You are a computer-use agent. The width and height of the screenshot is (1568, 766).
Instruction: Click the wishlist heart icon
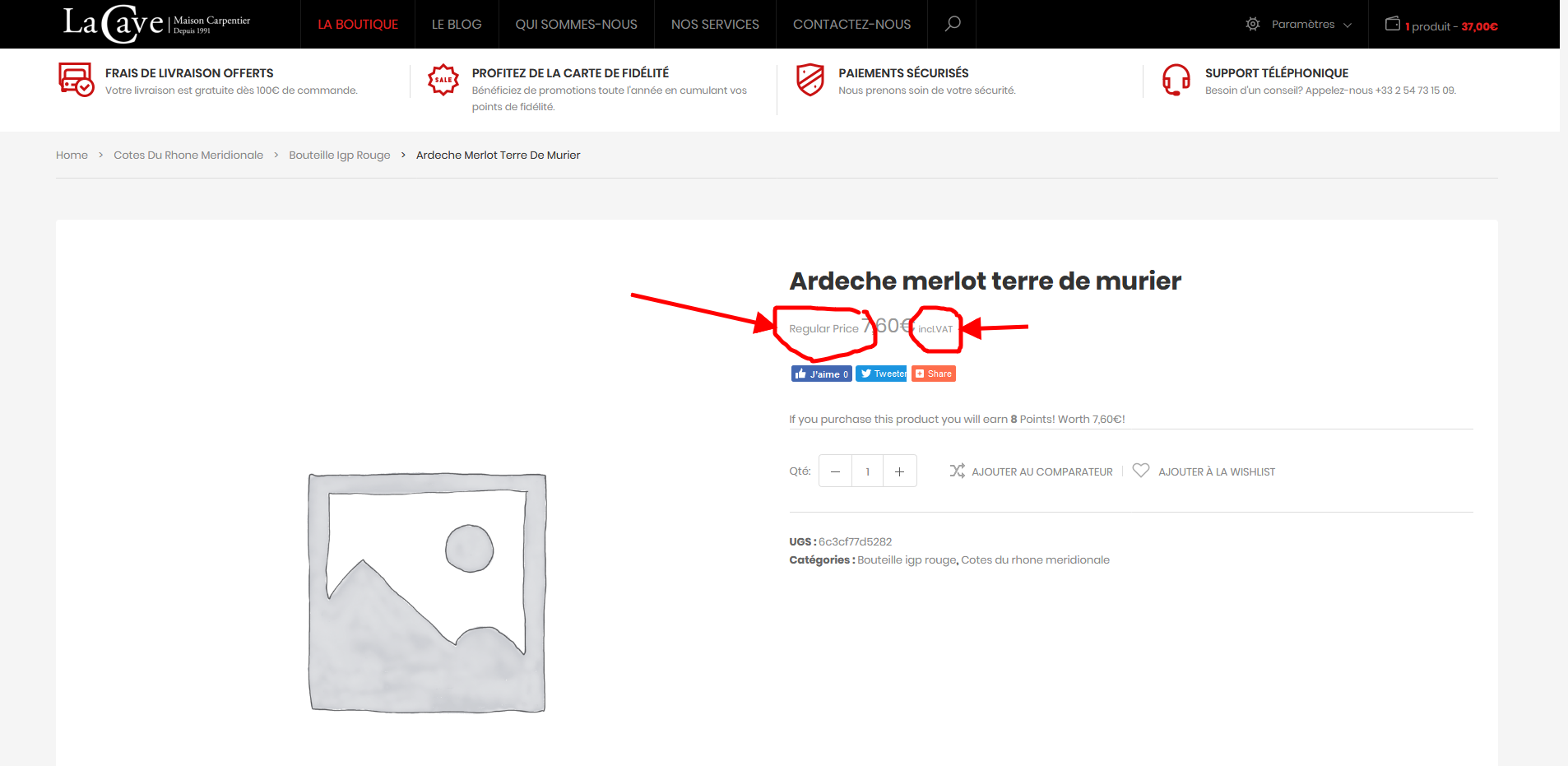click(x=1140, y=471)
